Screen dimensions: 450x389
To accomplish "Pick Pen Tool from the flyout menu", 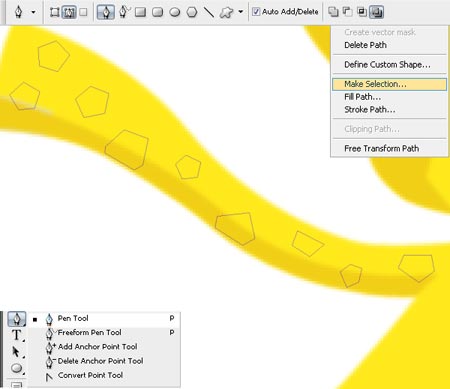I will 104,319.
